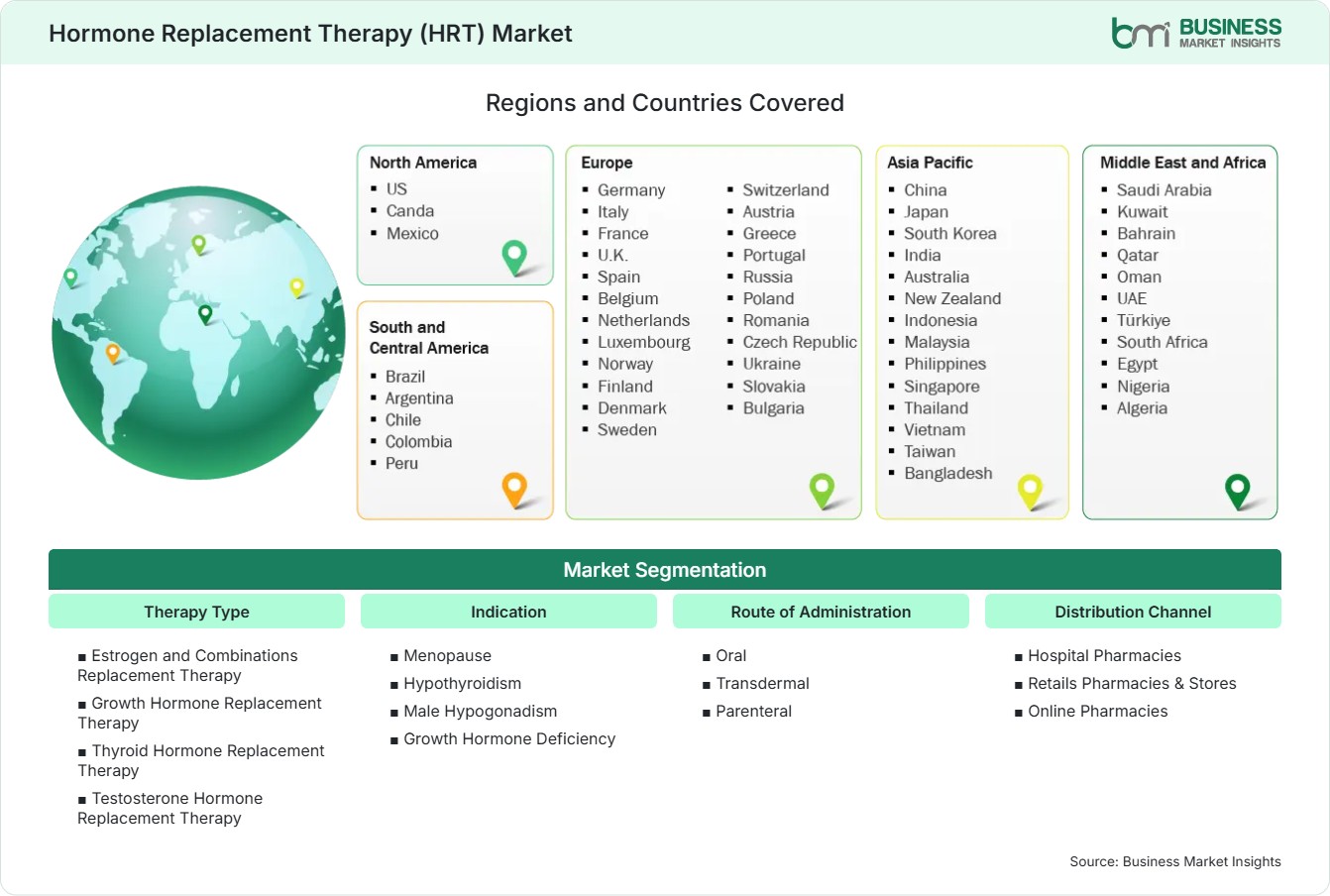Click 'Bangladesh' in Asia Pacific list
The height and width of the screenshot is (896, 1330).
(948, 474)
